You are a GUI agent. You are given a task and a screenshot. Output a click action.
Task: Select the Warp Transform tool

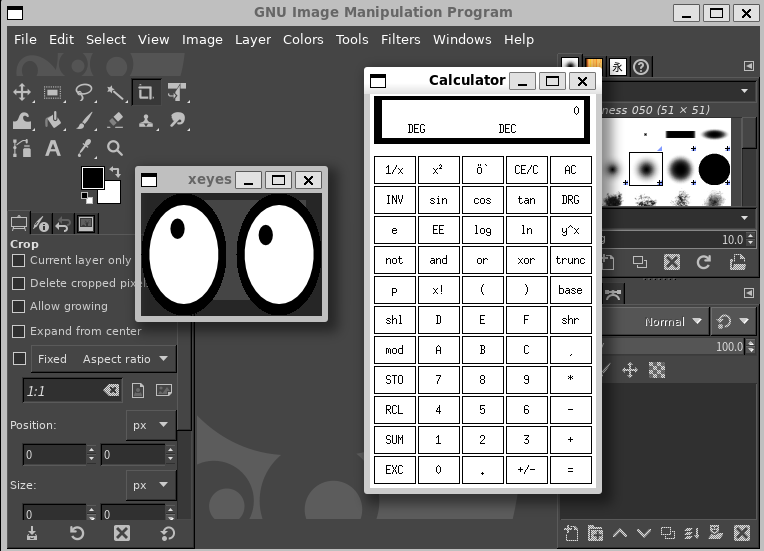point(22,120)
